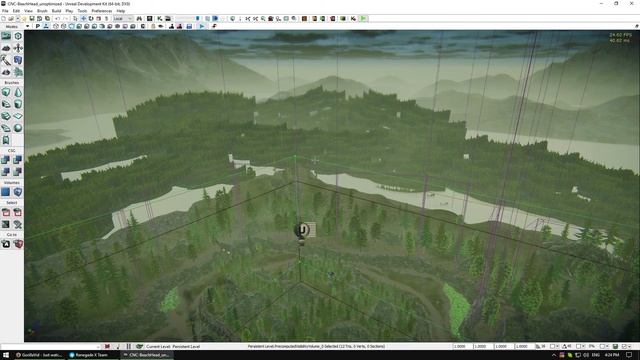Show selected actors only
Viewport: 640px width, 360px height.
pyautogui.click(x=6, y=212)
